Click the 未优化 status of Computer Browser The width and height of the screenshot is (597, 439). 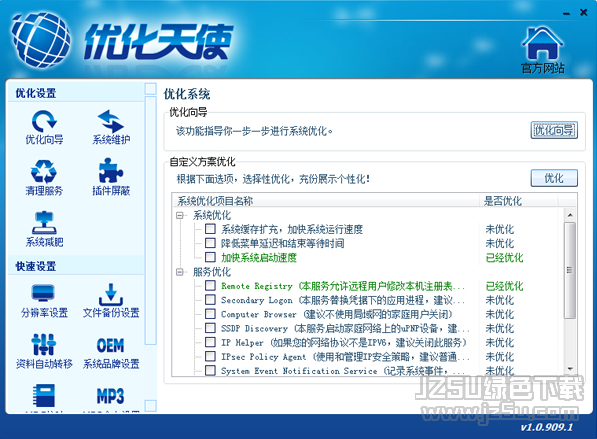pyautogui.click(x=500, y=314)
